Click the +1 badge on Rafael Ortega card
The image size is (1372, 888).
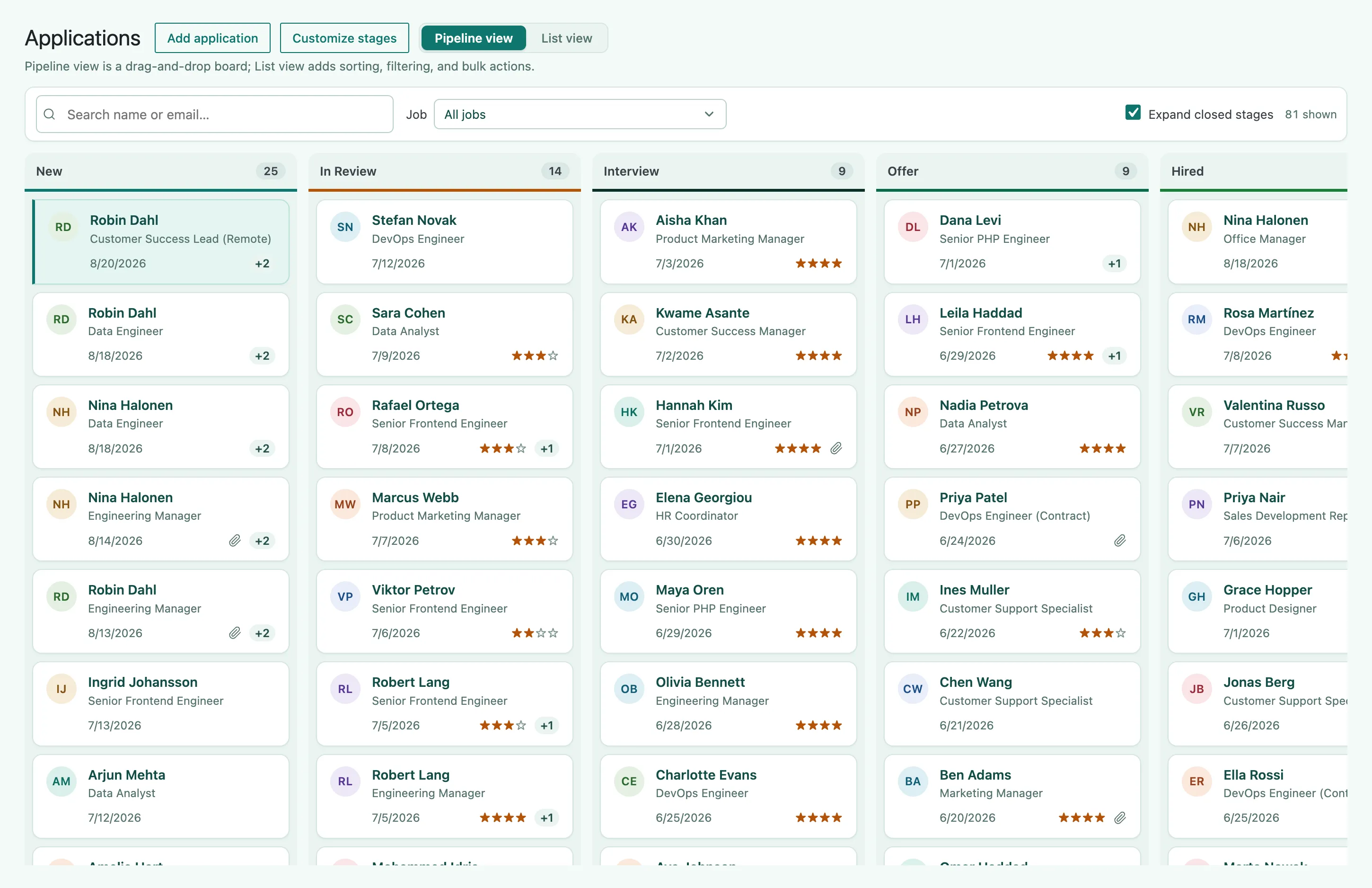pos(547,448)
